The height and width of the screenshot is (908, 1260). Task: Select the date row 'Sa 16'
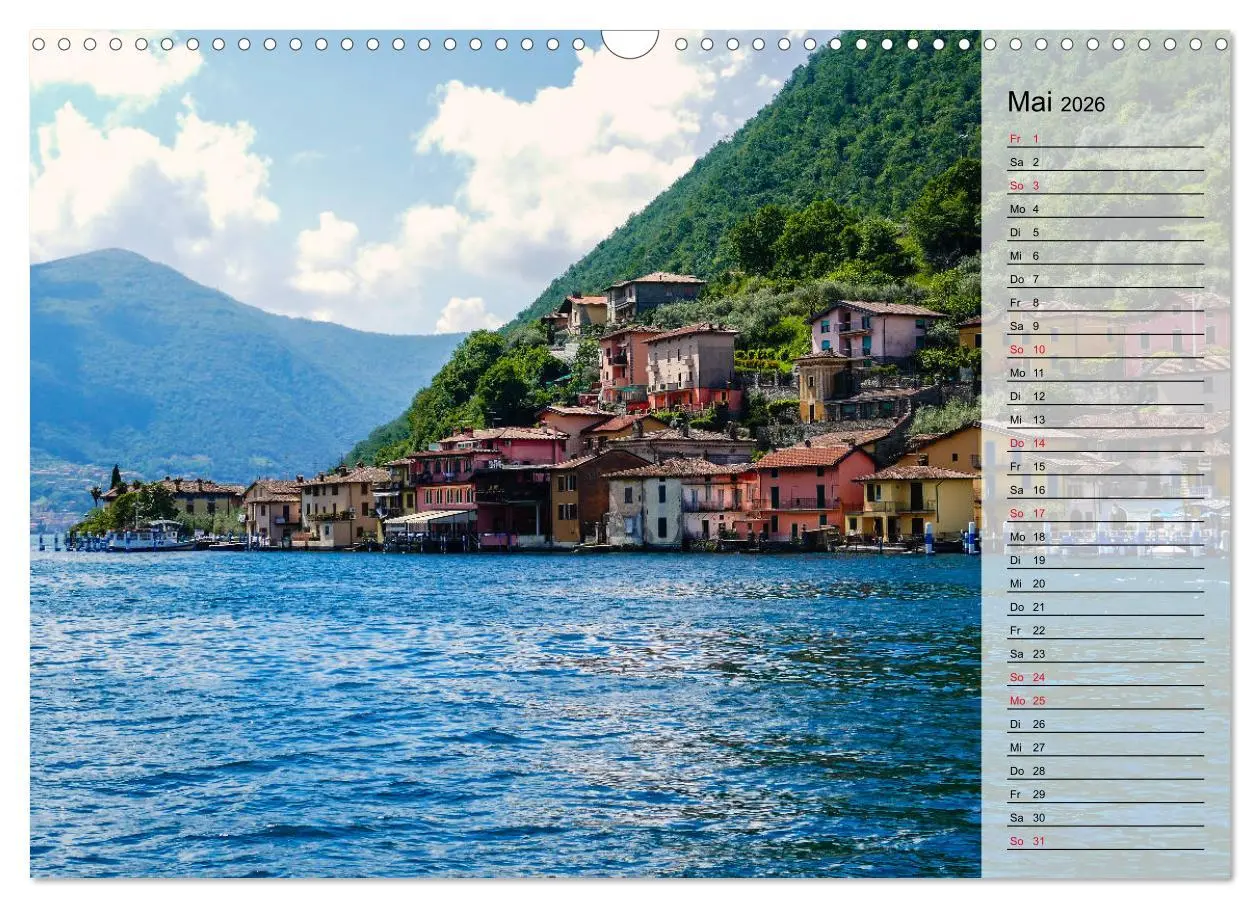pos(1105,490)
